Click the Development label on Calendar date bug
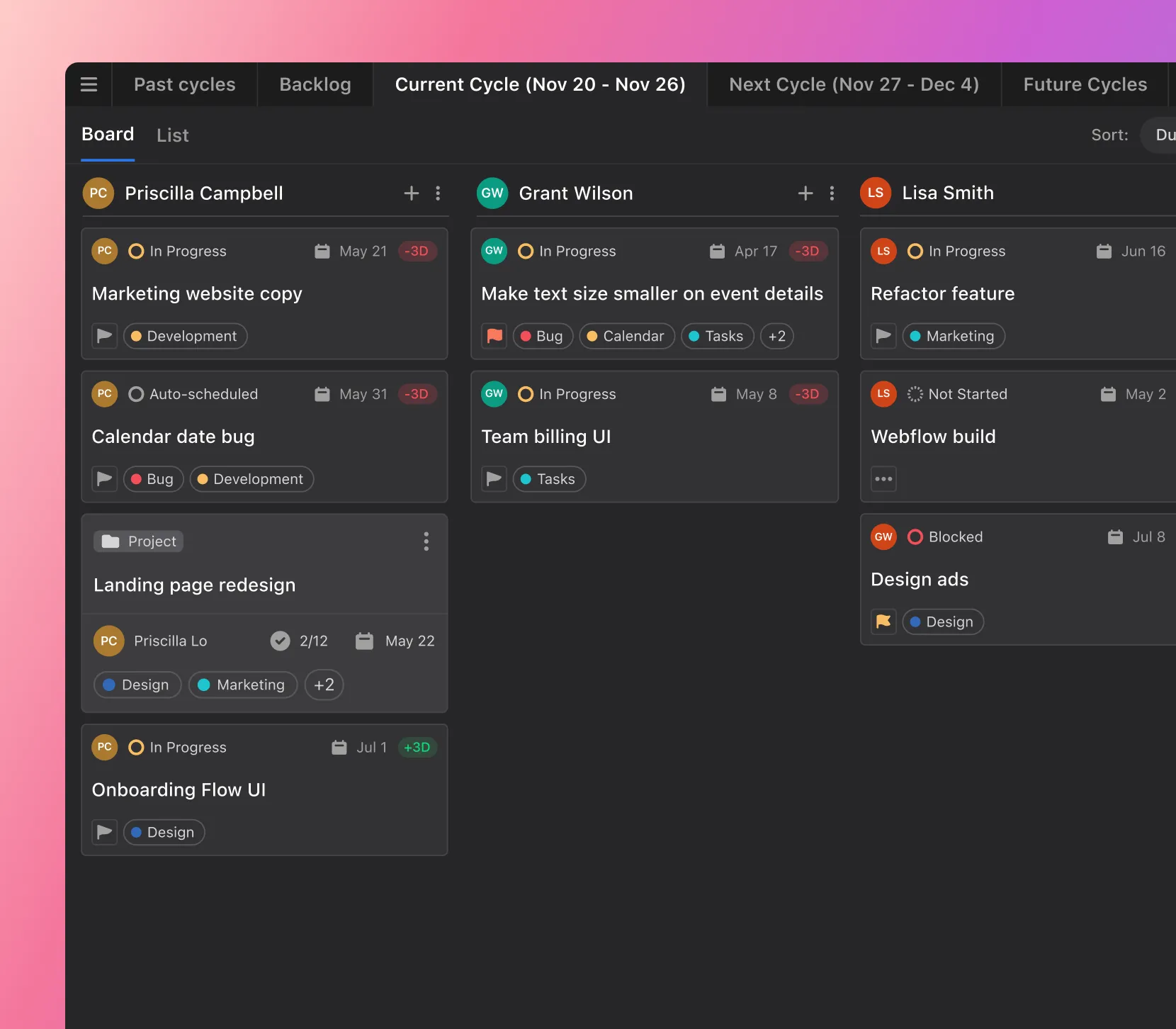The height and width of the screenshot is (1029, 1176). click(251, 478)
